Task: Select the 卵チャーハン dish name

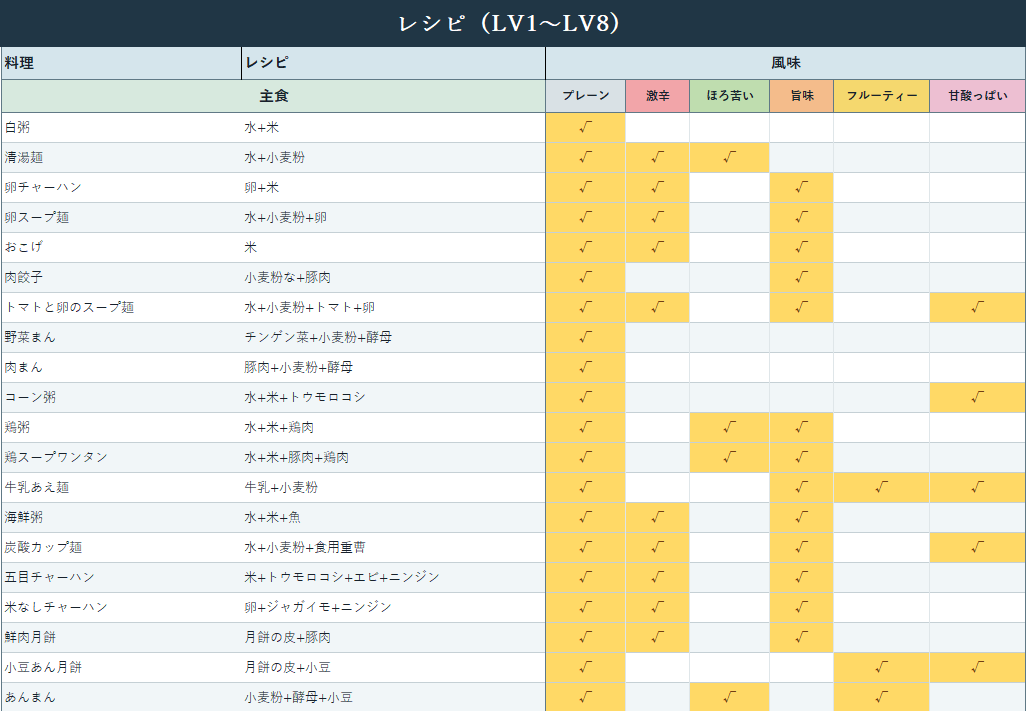Action: pyautogui.click(x=43, y=188)
